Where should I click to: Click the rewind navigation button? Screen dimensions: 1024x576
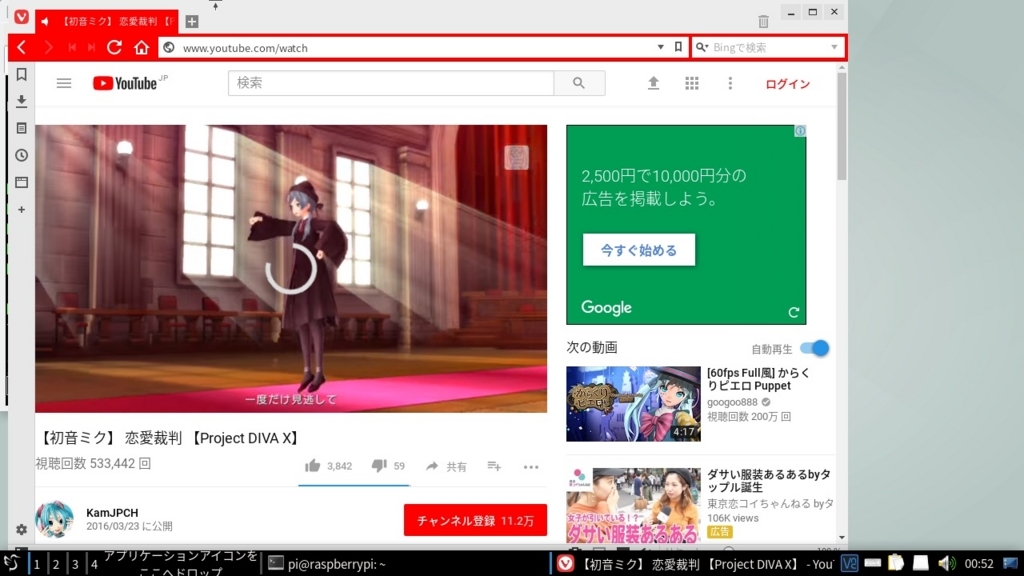click(x=72, y=47)
